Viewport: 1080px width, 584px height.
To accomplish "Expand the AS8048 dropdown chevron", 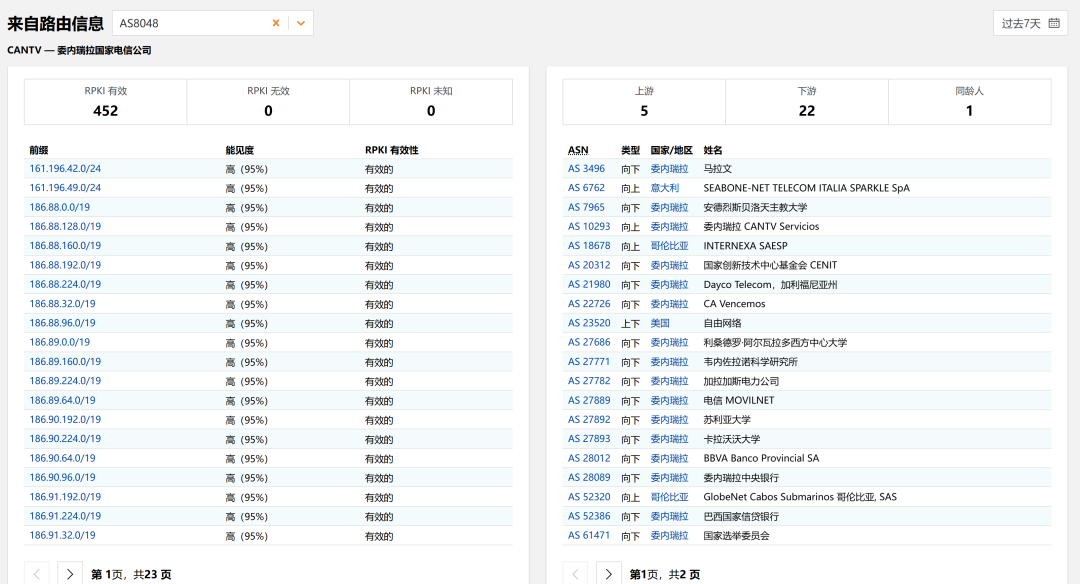I will [300, 23].
